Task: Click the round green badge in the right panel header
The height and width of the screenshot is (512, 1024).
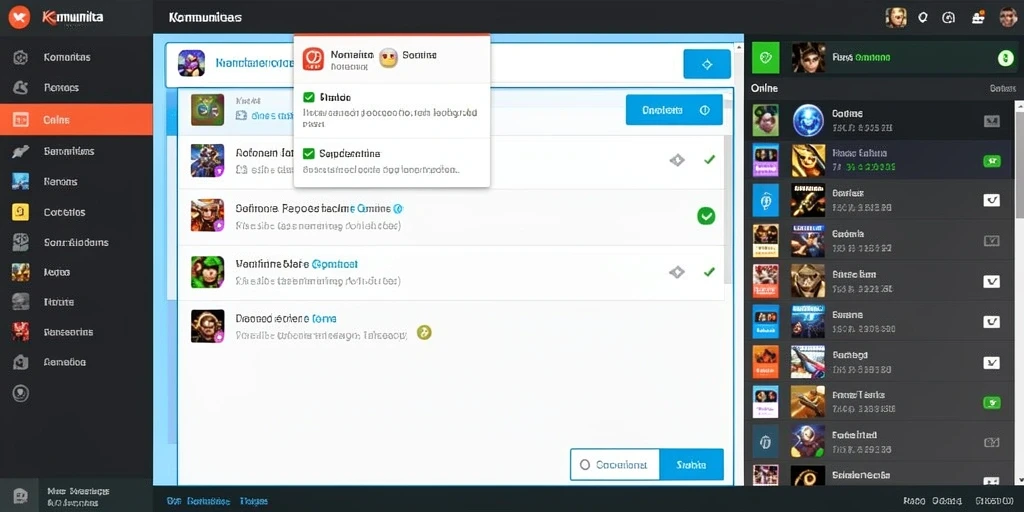Action: point(1005,58)
